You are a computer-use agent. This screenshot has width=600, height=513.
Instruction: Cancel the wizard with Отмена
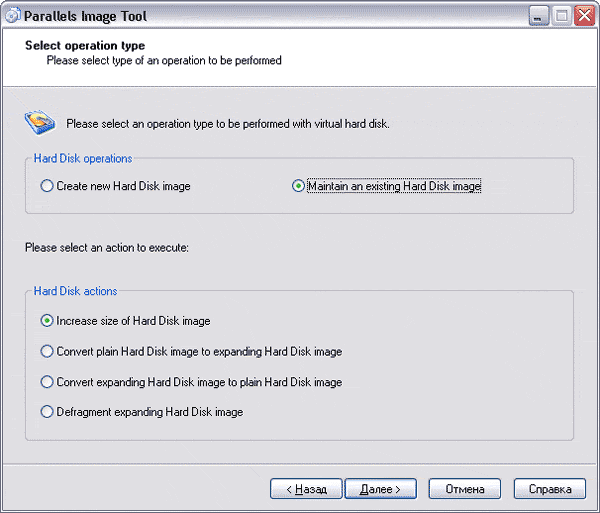(464, 489)
